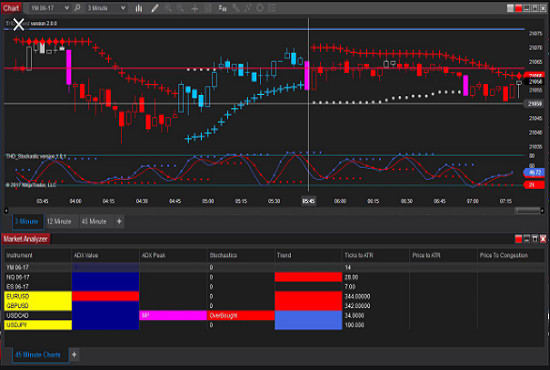The image size is (550, 370).
Task: Click the Stochastics column header
Action: tap(241, 255)
